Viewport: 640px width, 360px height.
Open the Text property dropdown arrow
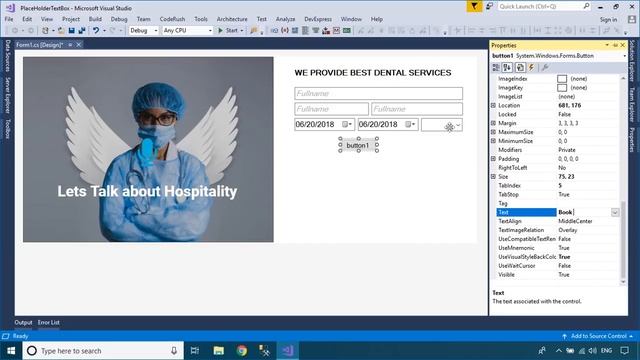click(x=615, y=212)
